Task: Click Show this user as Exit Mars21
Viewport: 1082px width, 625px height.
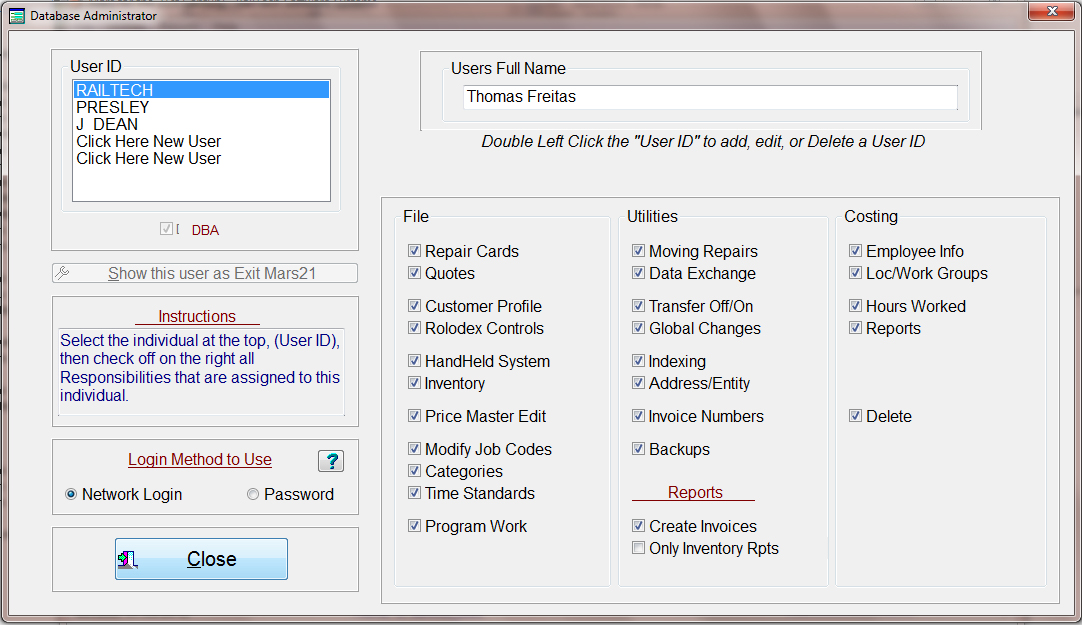Action: click(x=205, y=274)
